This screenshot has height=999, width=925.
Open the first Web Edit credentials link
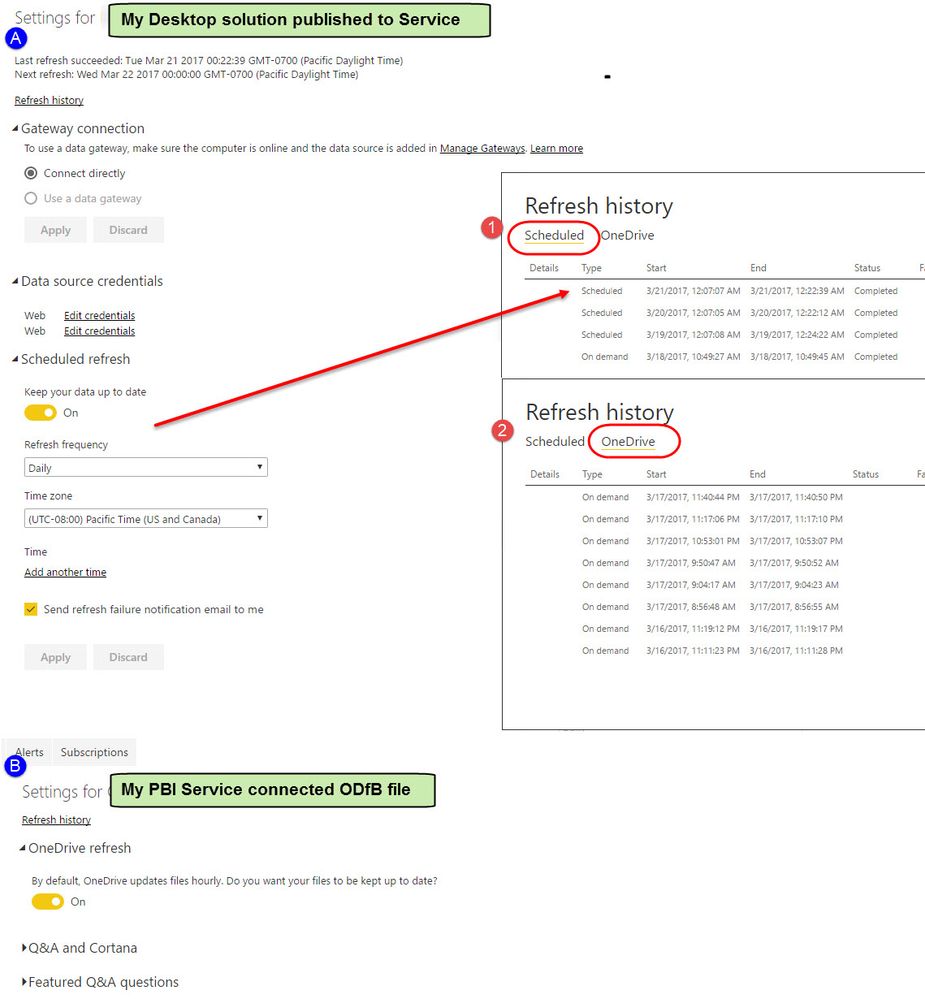coord(99,315)
